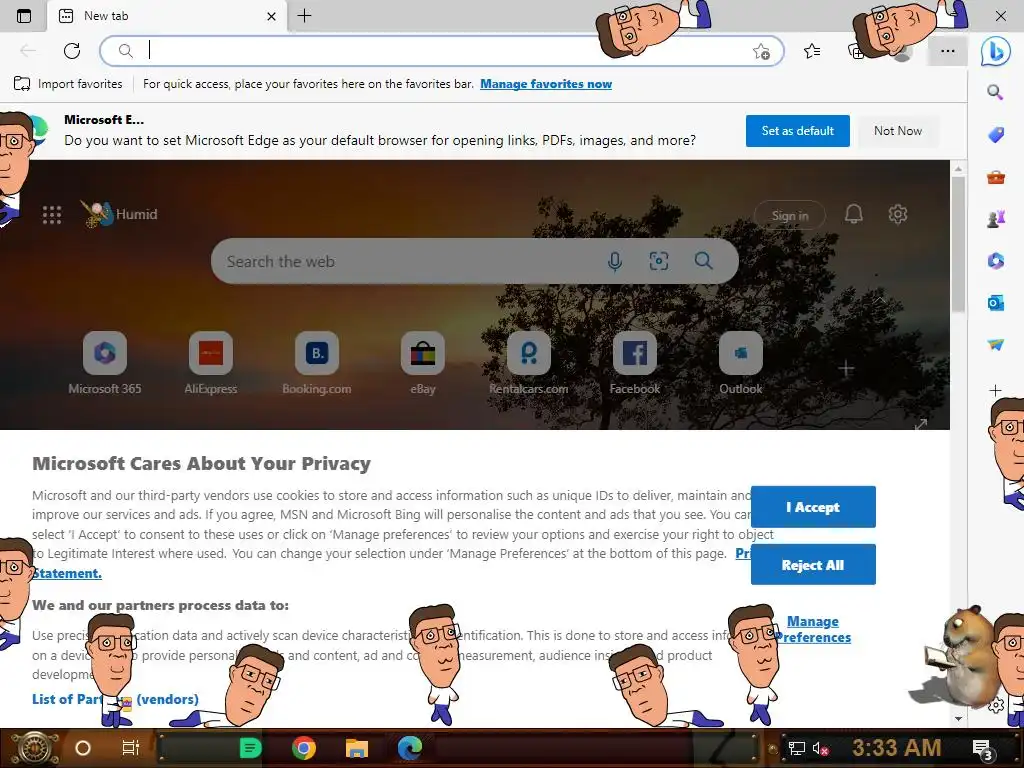Open the Favorites list icon
Viewport: 1024px width, 768px height.
[812, 51]
